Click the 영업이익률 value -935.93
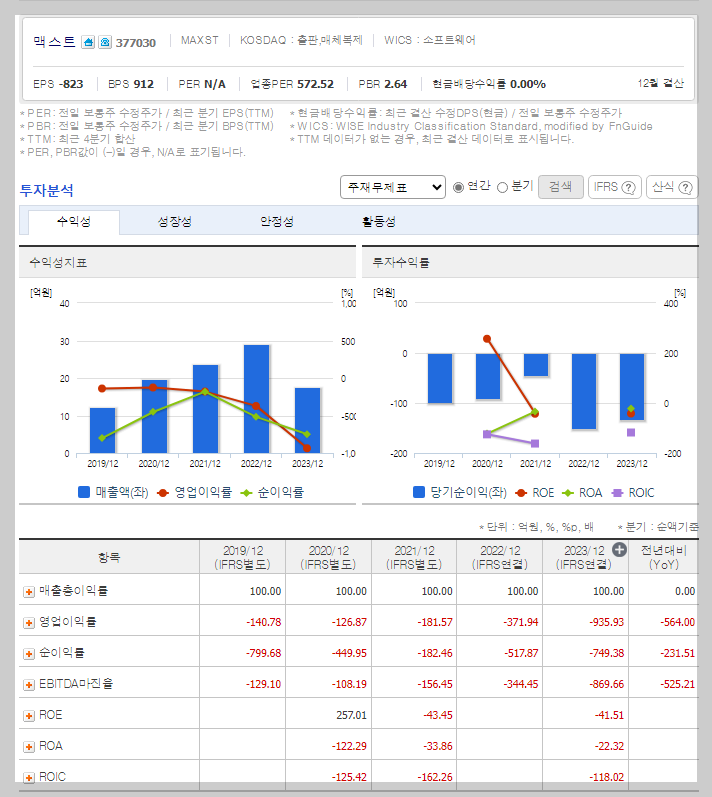This screenshot has width=712, height=797. pyautogui.click(x=606, y=622)
